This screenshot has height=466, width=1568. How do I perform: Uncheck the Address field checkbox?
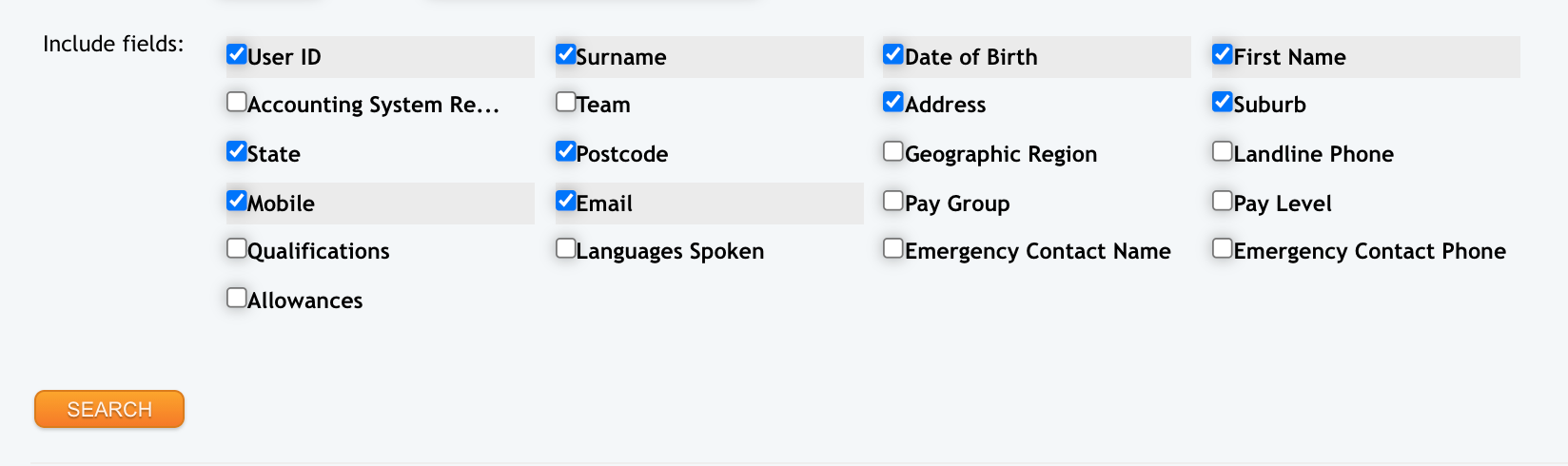click(x=893, y=102)
